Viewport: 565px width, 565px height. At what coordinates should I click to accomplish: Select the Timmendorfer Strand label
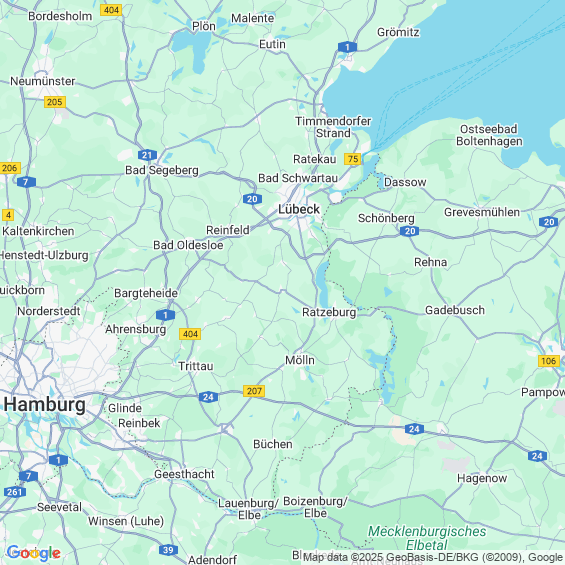[333, 127]
